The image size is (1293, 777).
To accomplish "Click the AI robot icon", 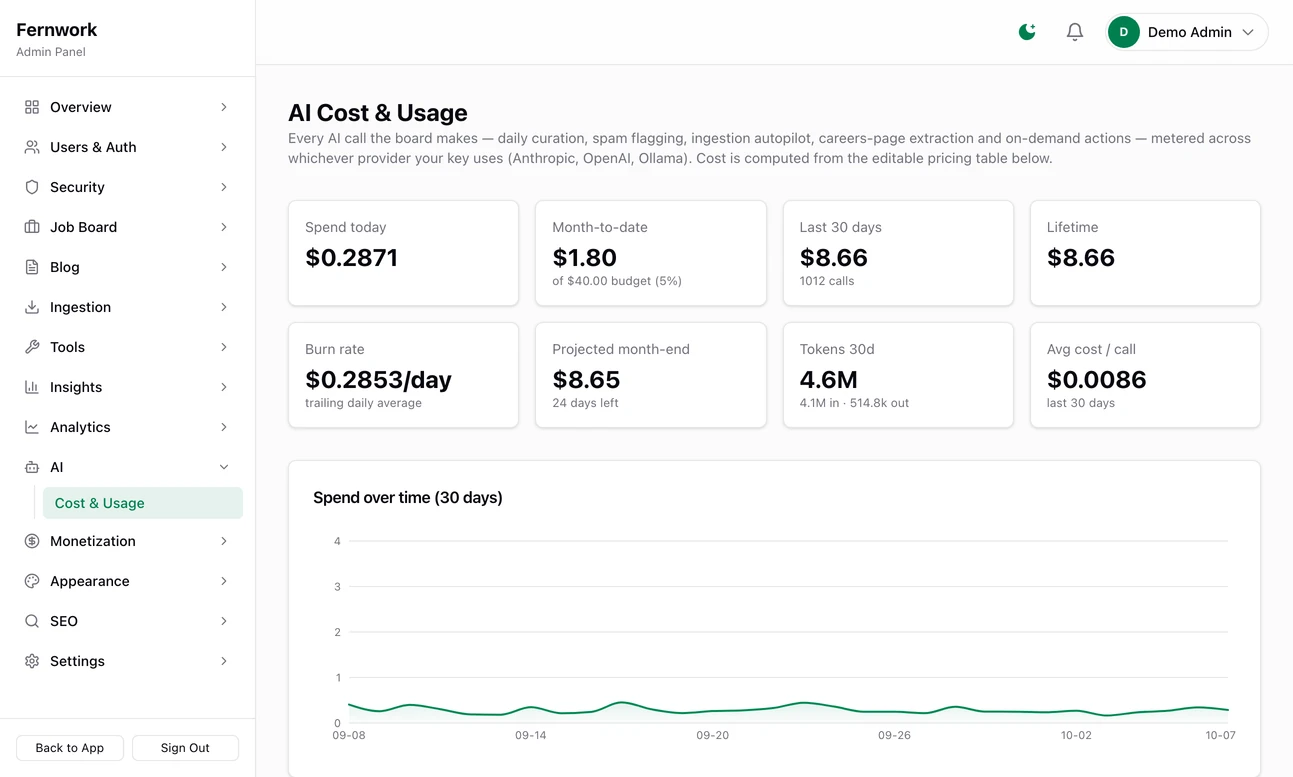I will 32,467.
